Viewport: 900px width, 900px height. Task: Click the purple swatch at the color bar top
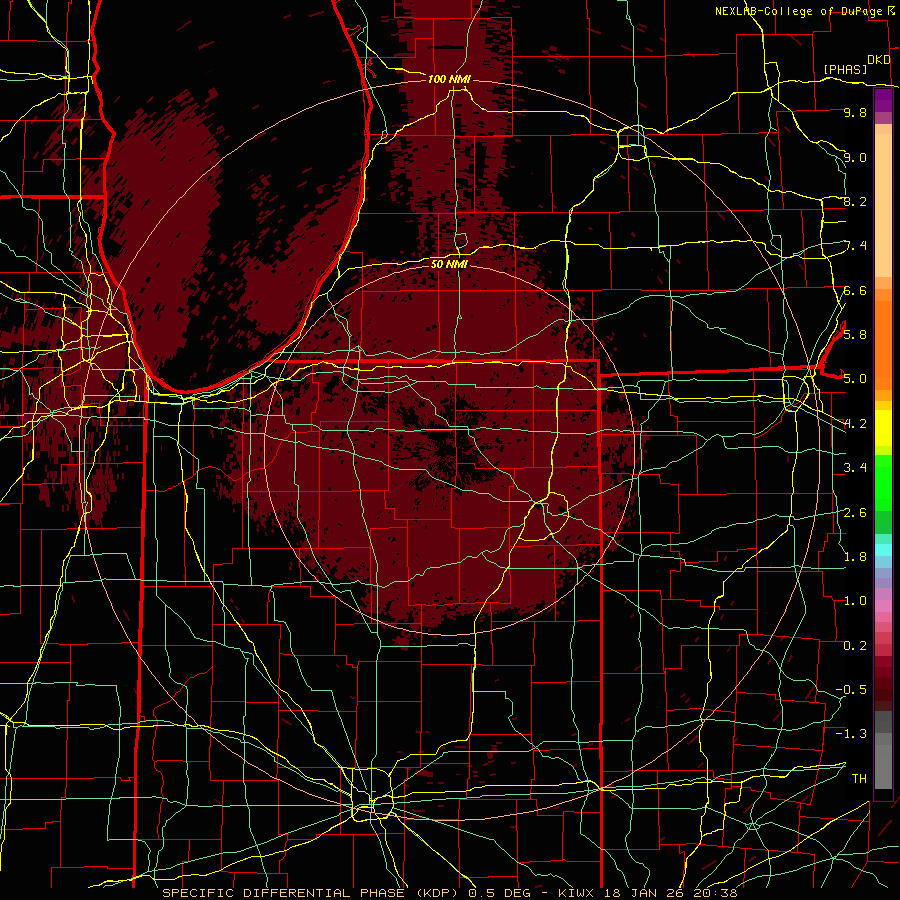(883, 100)
